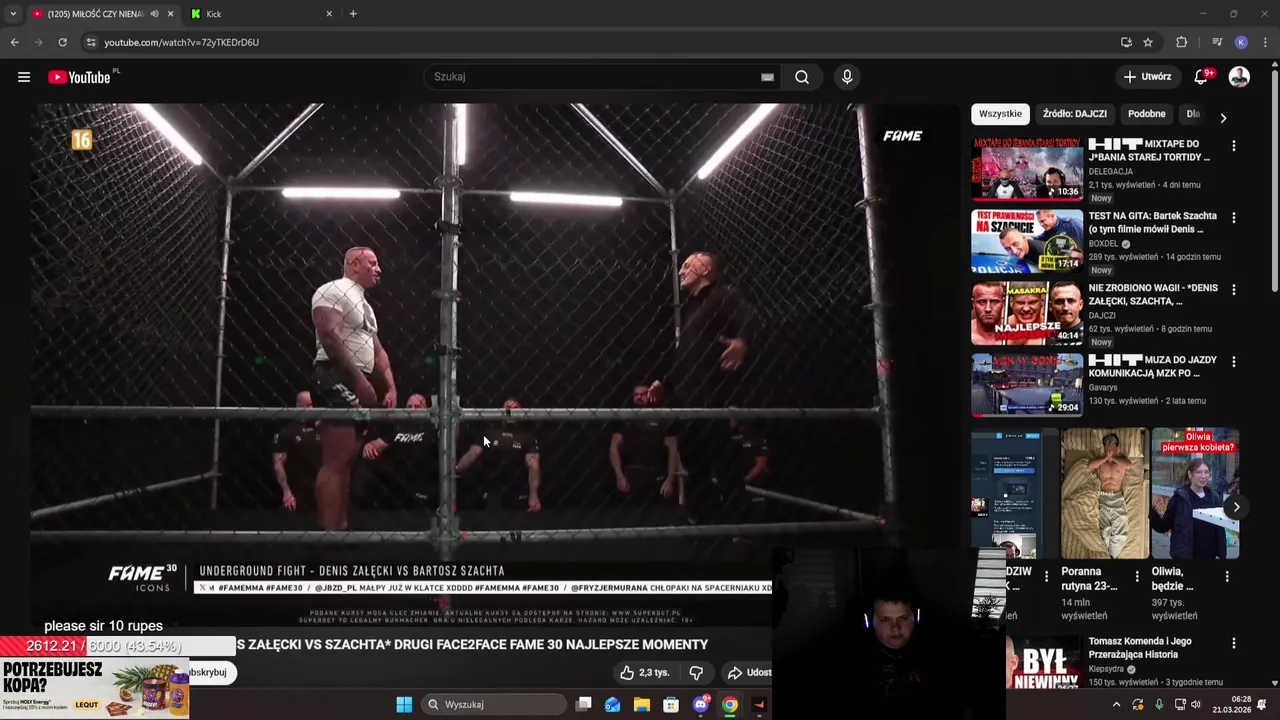Image resolution: width=1280 pixels, height=720 pixels.
Task: Open File Explorer from taskbar
Action: point(642,705)
